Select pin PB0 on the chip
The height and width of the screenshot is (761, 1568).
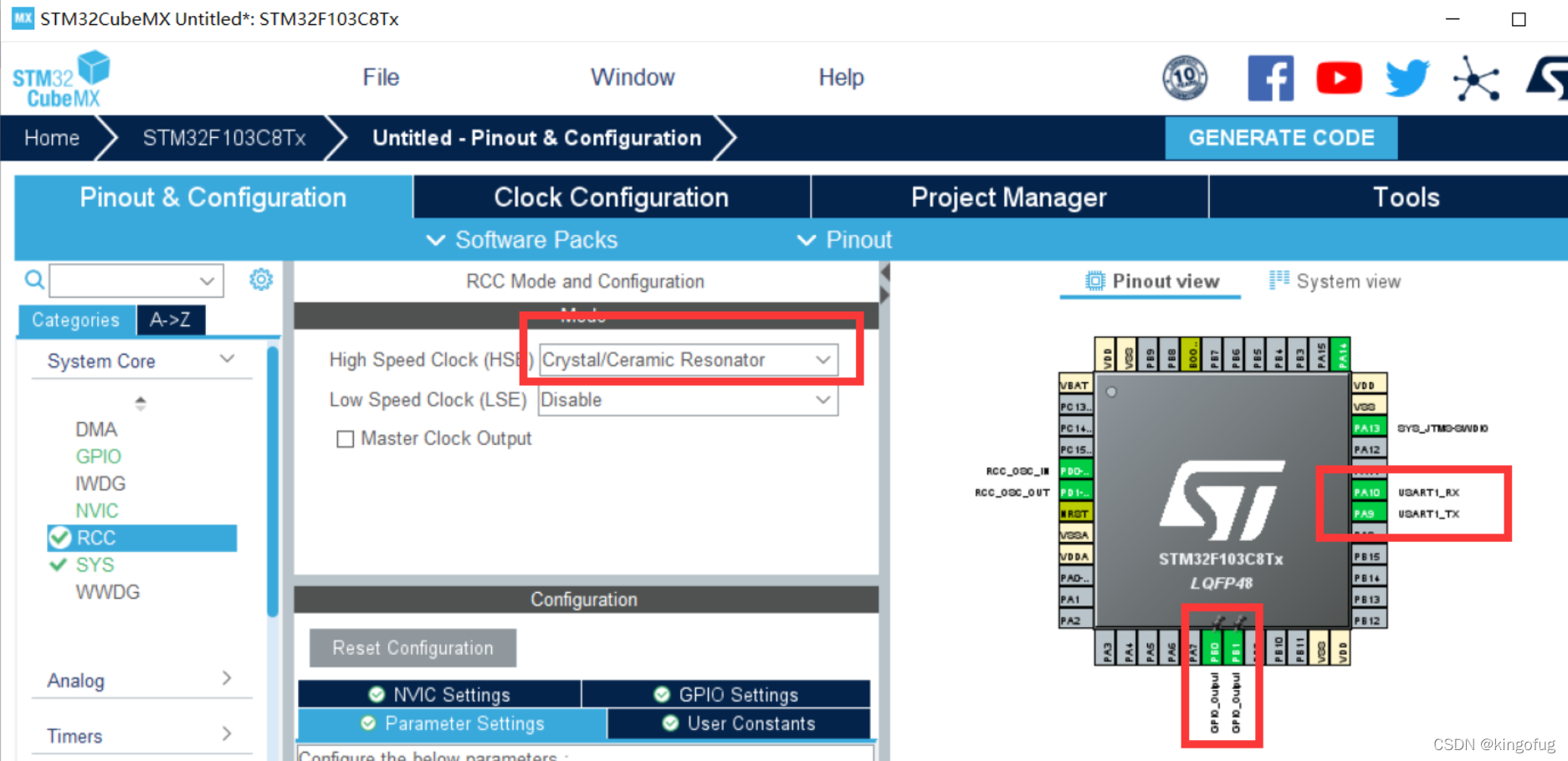click(x=1213, y=648)
